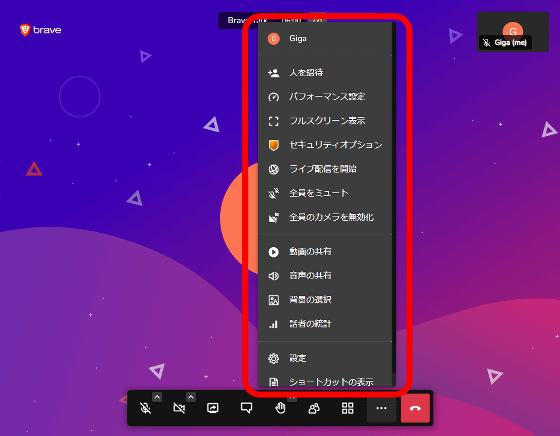560x436 pixels.
Task: Open the chat panel icon
Action: pyautogui.click(x=246, y=408)
